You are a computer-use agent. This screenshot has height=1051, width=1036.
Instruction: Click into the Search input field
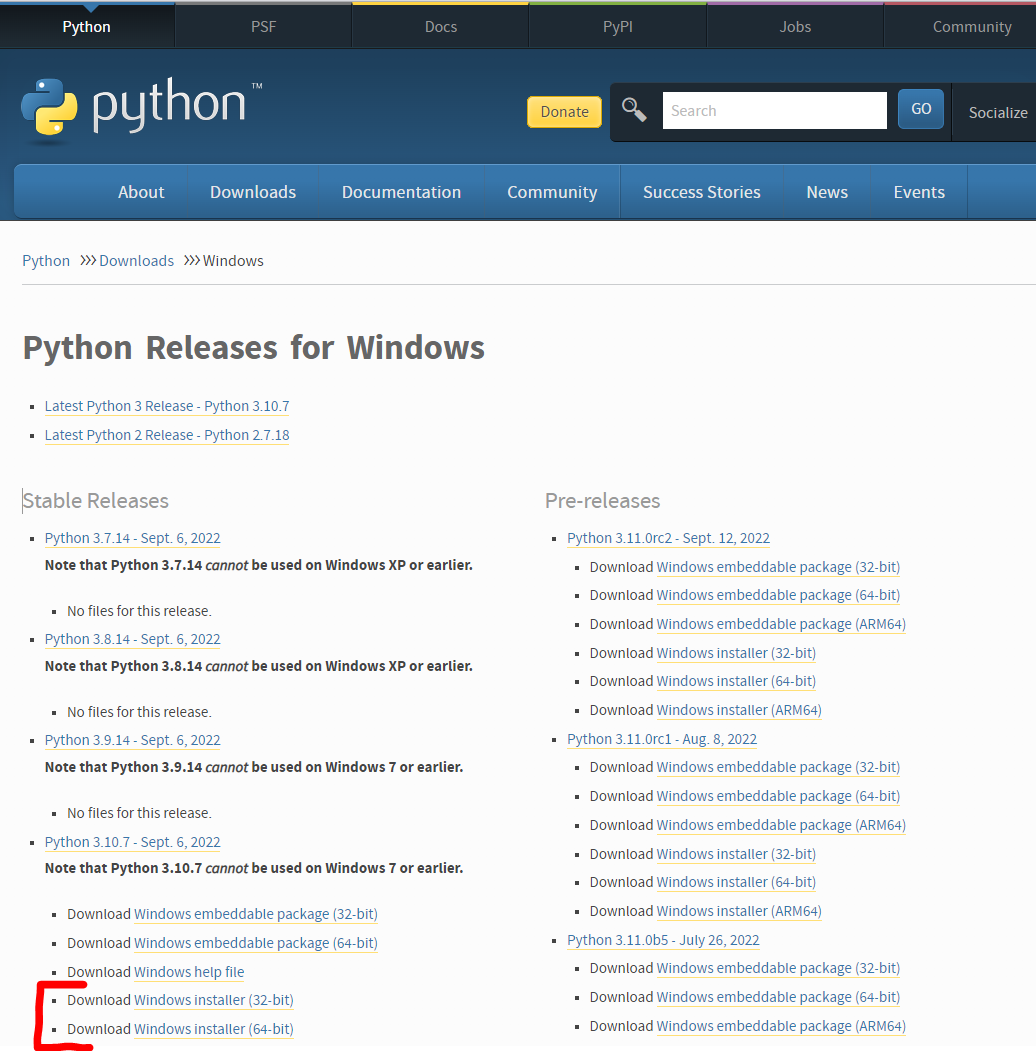click(775, 111)
